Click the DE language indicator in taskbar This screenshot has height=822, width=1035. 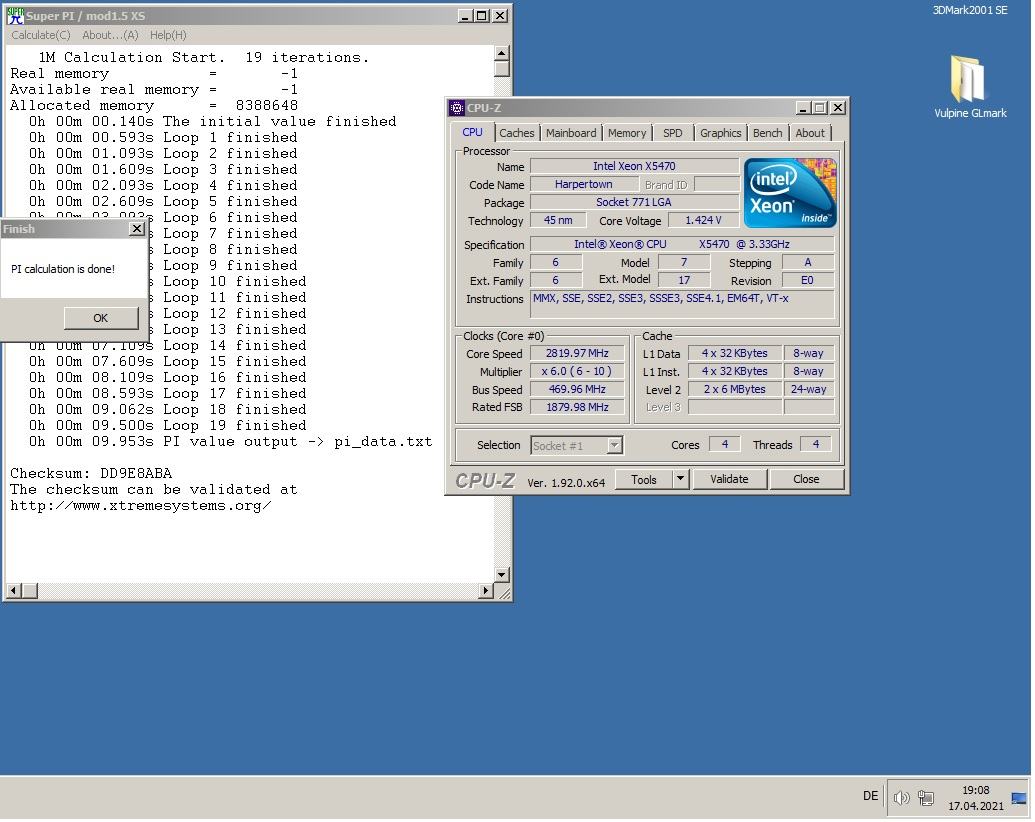click(x=870, y=796)
